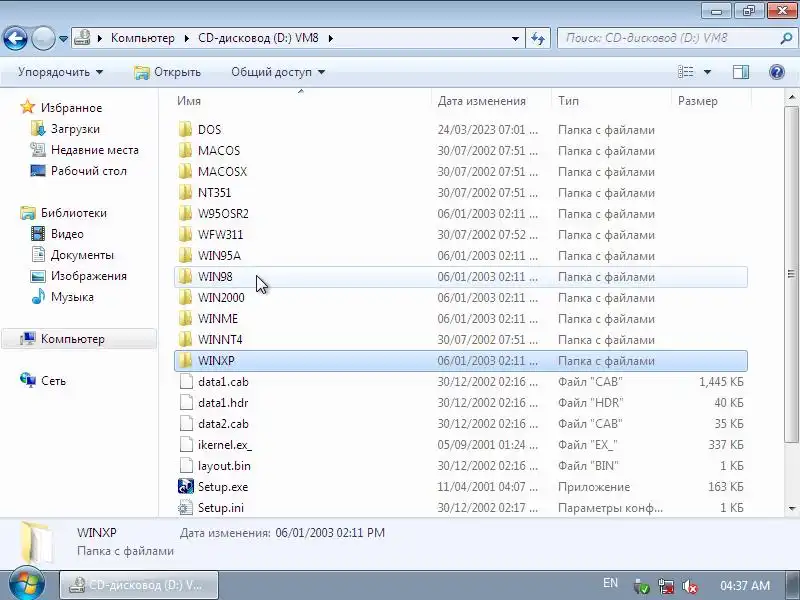The image size is (800, 600).
Task: Open the Музыка library
Action: [72, 296]
